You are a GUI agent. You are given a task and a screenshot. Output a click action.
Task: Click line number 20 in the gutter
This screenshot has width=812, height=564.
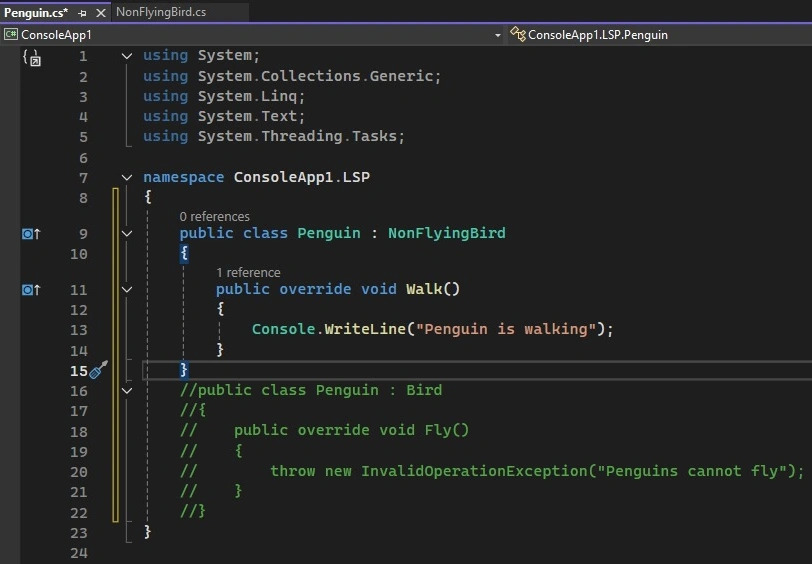tap(79, 472)
